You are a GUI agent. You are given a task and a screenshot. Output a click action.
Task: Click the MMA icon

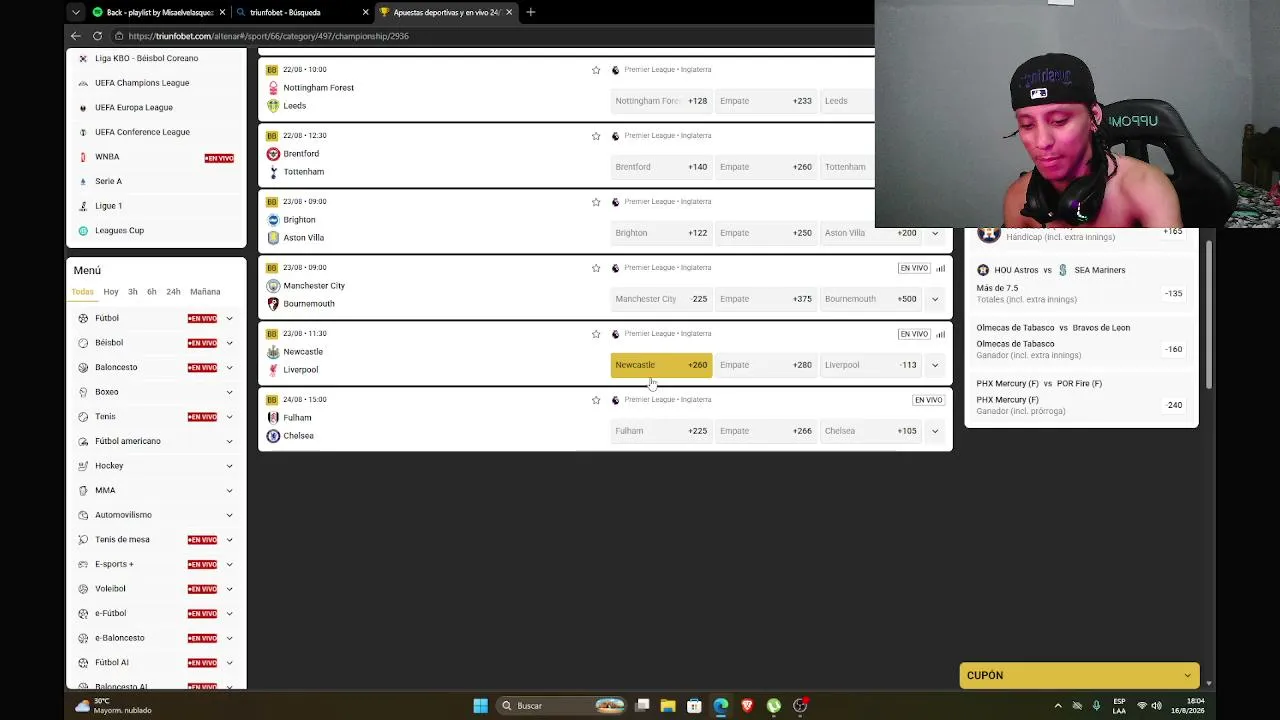(83, 490)
